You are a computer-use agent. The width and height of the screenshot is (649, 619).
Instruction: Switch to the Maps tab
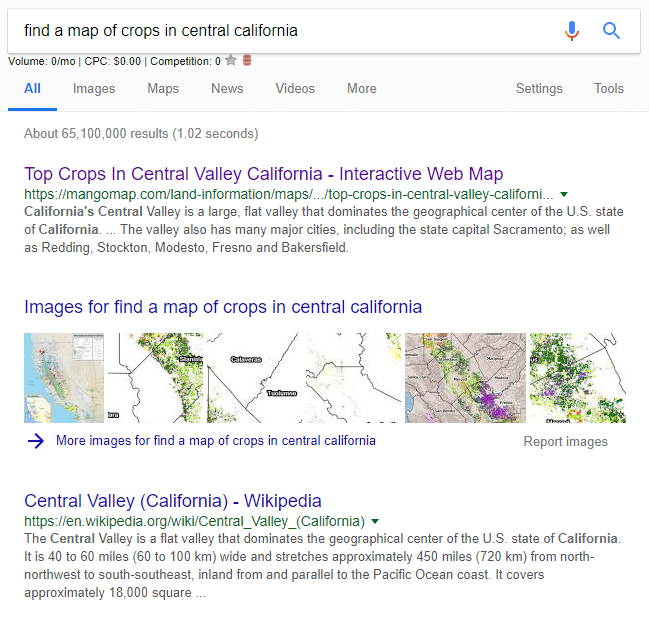(x=163, y=88)
